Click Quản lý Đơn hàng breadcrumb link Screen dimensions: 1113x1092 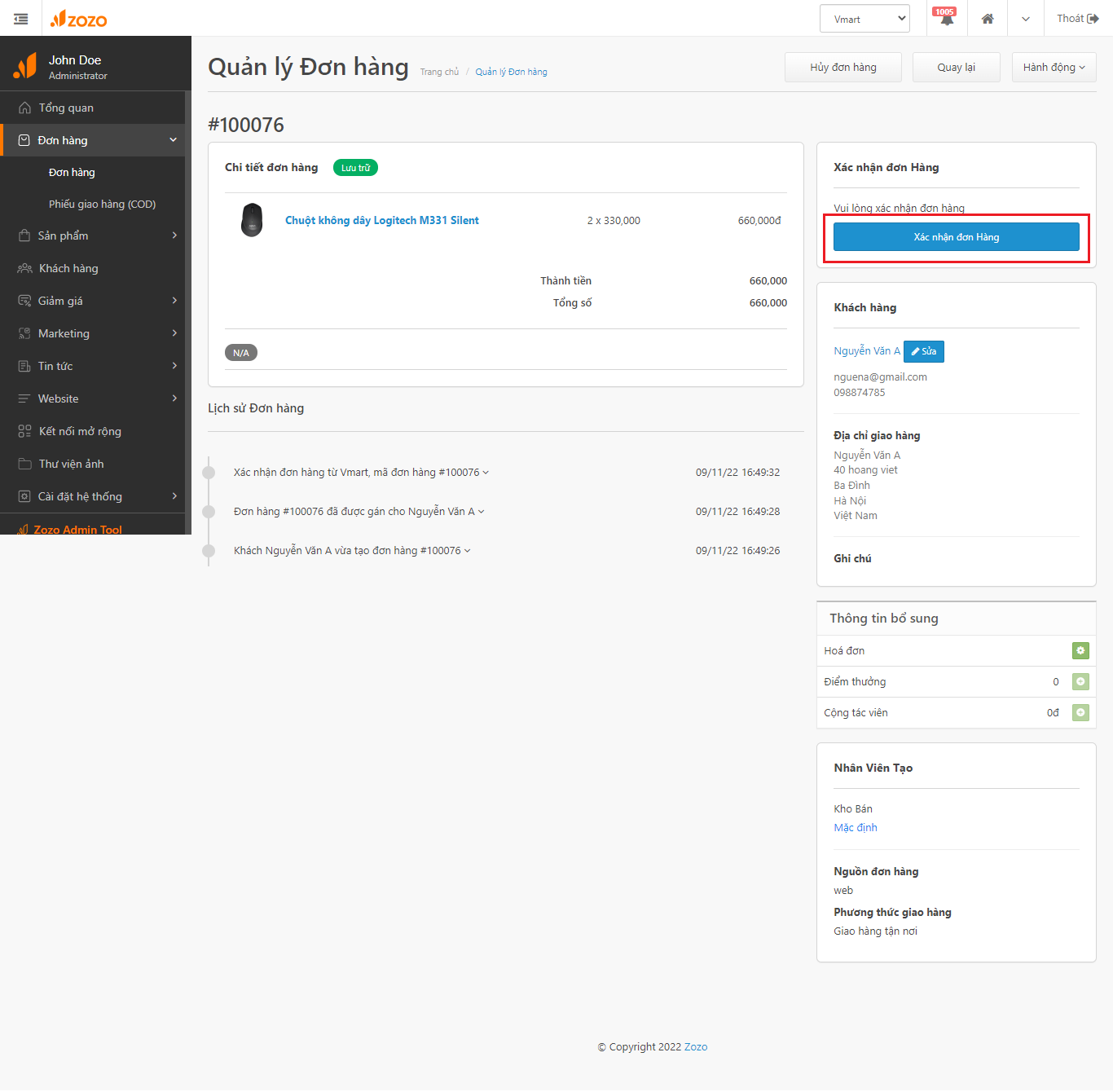pyautogui.click(x=511, y=72)
